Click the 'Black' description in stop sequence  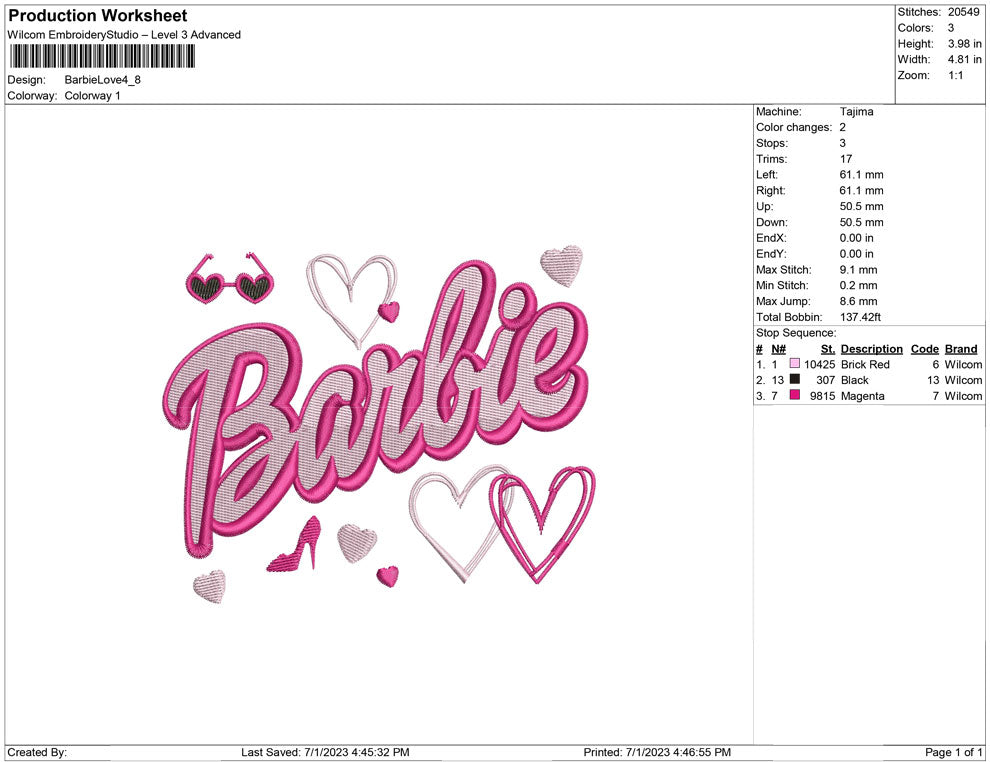point(854,380)
